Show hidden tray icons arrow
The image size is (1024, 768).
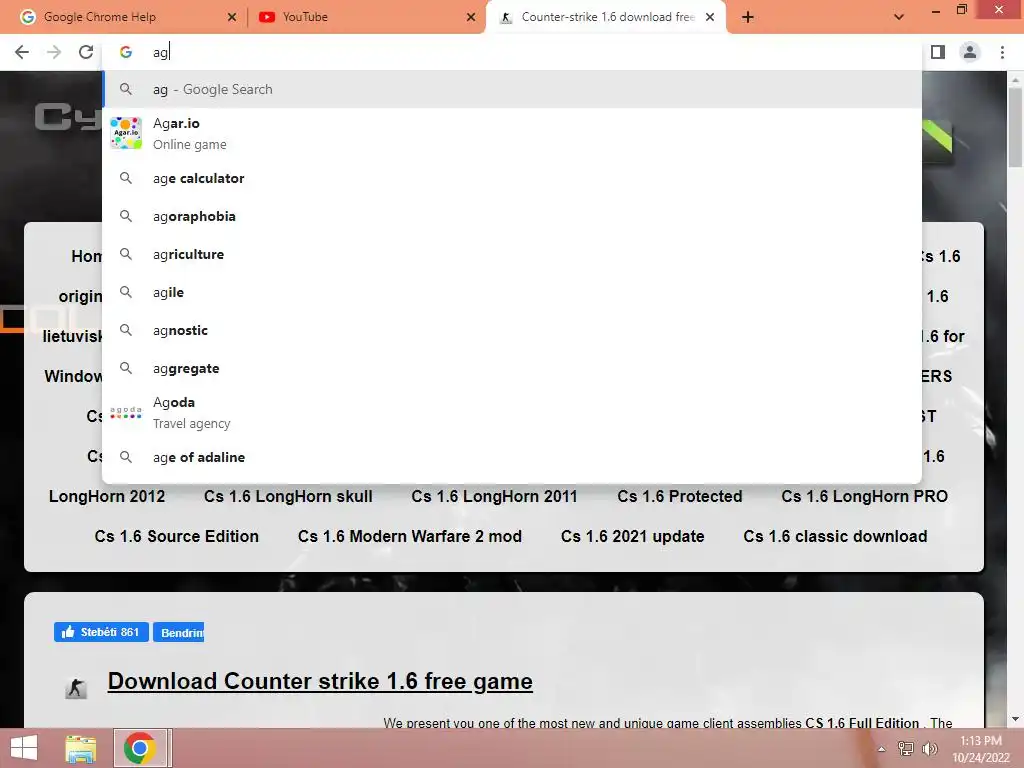pyautogui.click(x=881, y=749)
